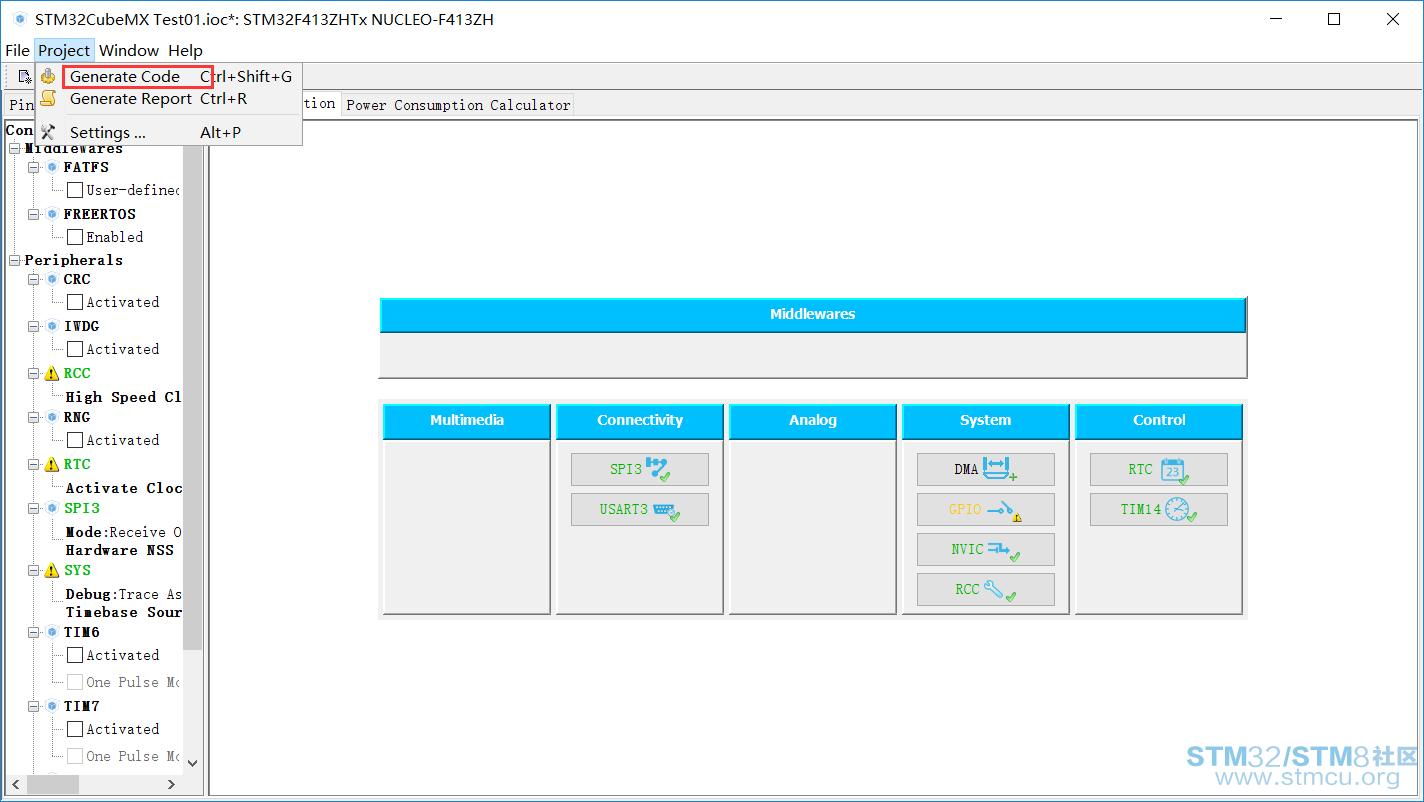Click the RTC warning icon in tree

52,464
